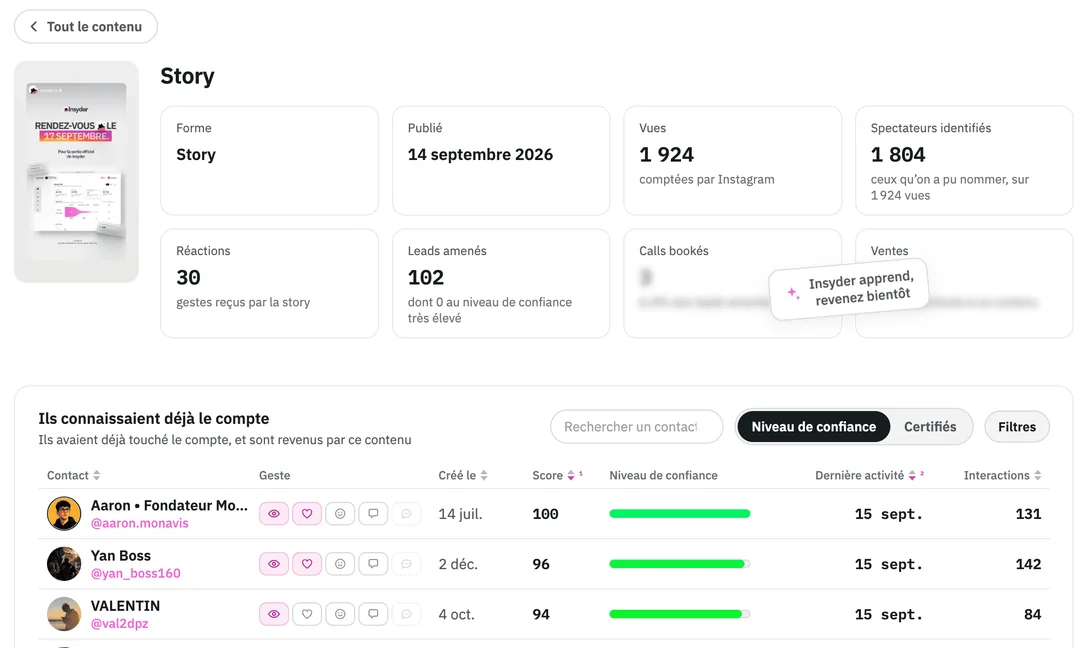Click the Geste column header
This screenshot has height=648, width=1080.
[274, 475]
